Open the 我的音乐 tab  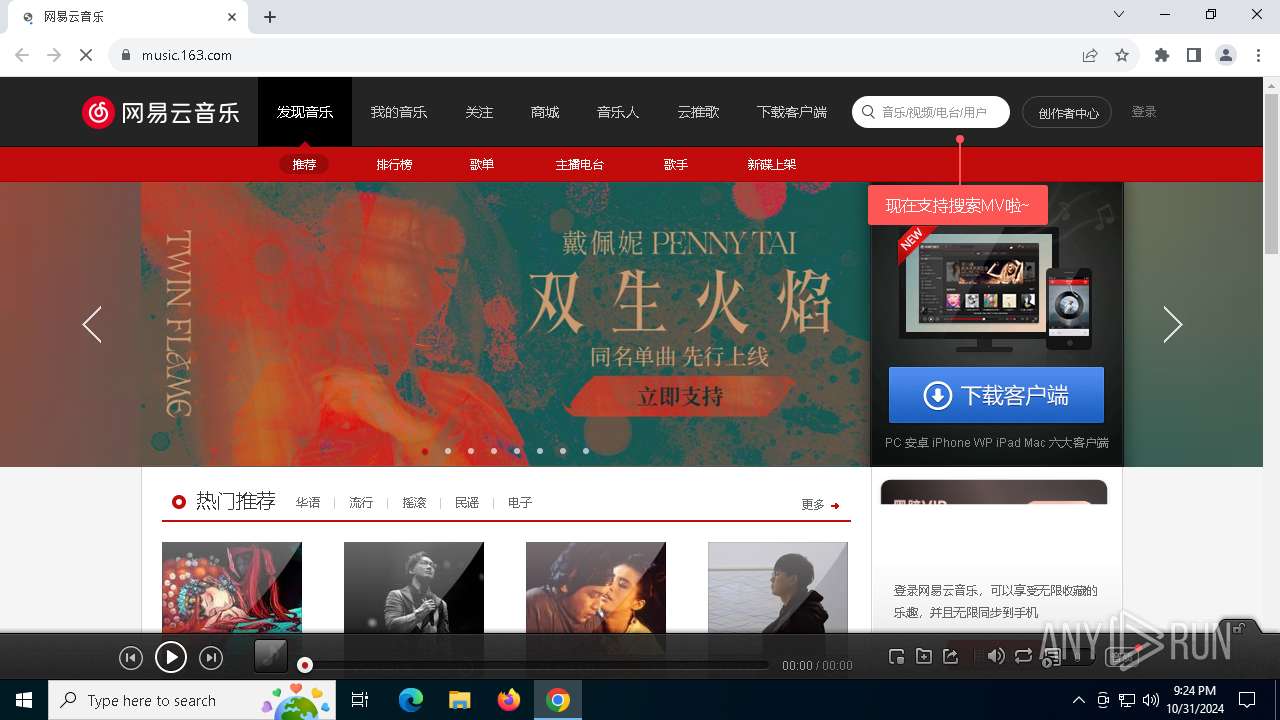(x=399, y=112)
